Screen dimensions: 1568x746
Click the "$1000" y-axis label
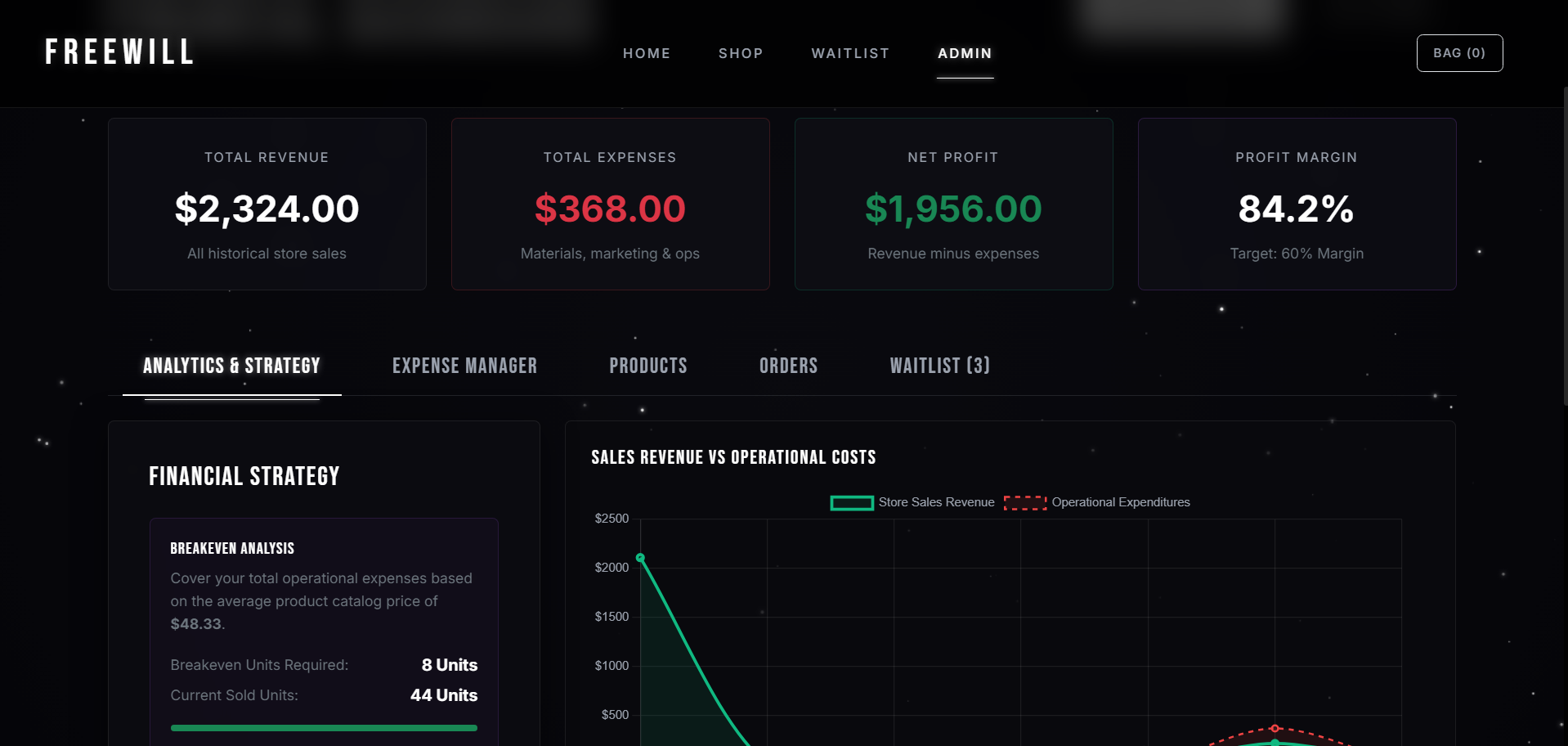tap(612, 666)
